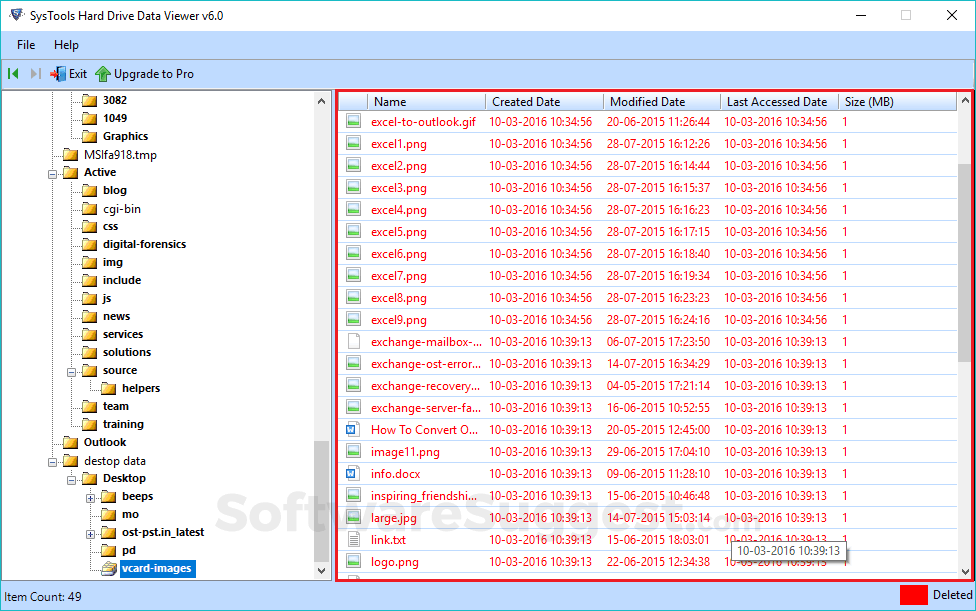This screenshot has height=611, width=976.
Task: Click modified date 22-06-2015 12:34:38
Action: [659, 562]
